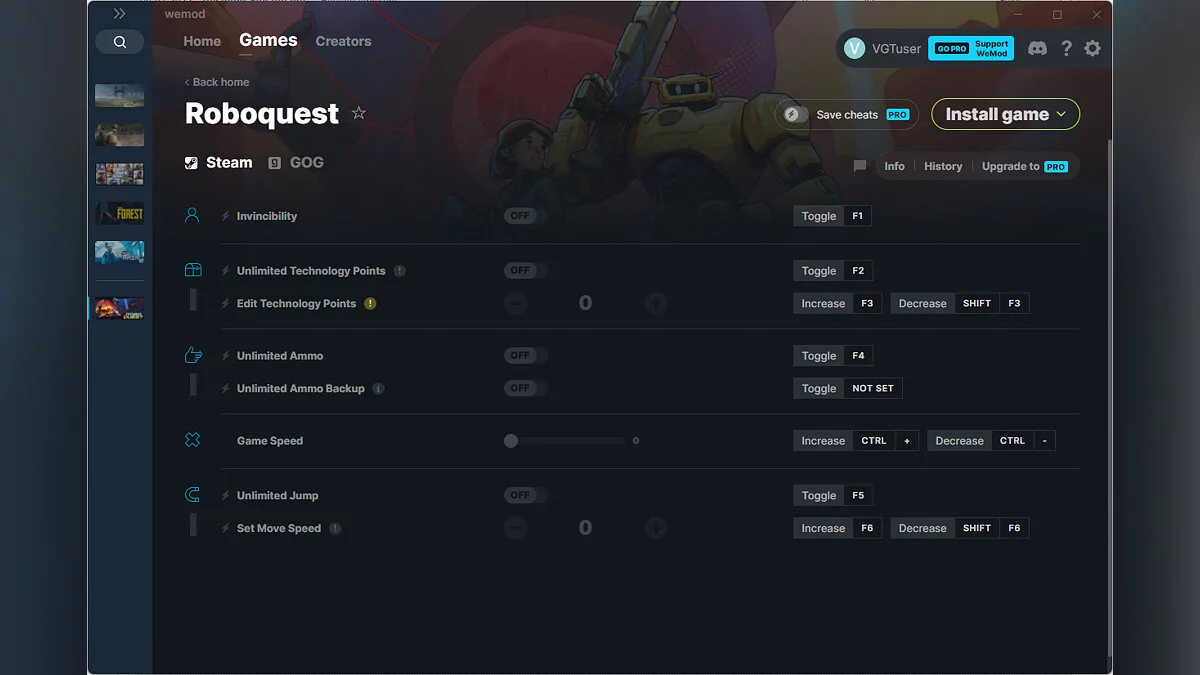This screenshot has height=675, width=1200.
Task: Open the Discord icon in header
Action: [x=1037, y=48]
